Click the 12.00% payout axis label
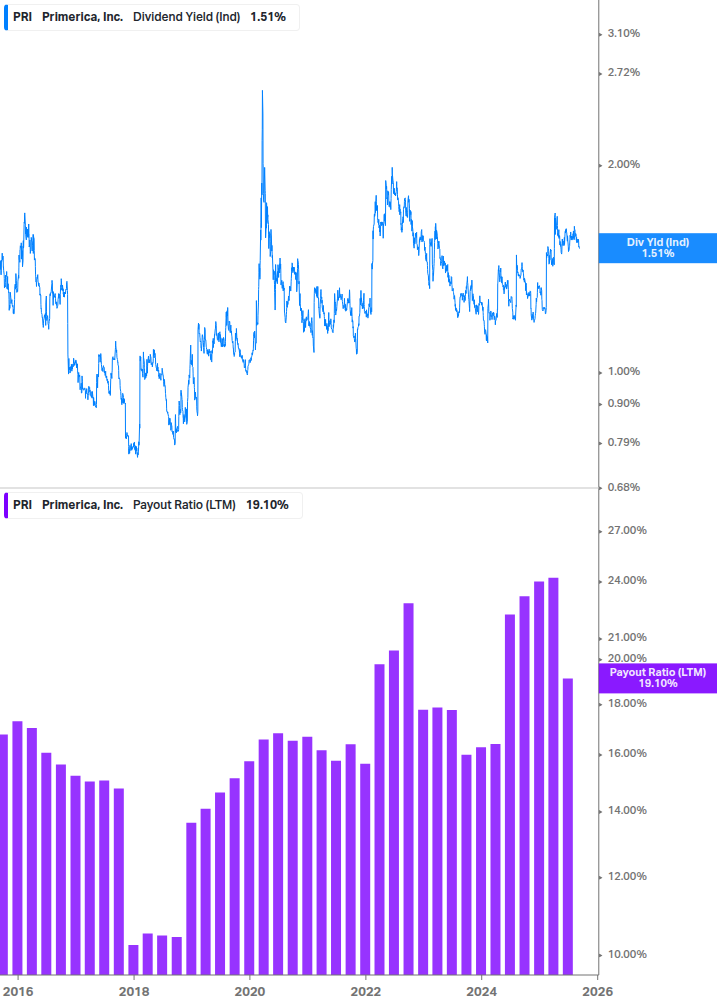This screenshot has height=1005, width=717. pos(627,876)
